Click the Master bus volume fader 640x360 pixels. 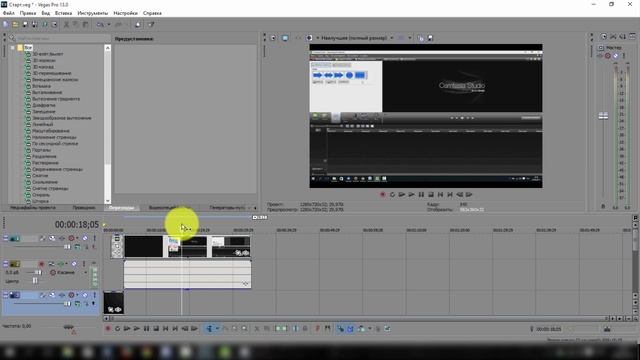[x=603, y=116]
